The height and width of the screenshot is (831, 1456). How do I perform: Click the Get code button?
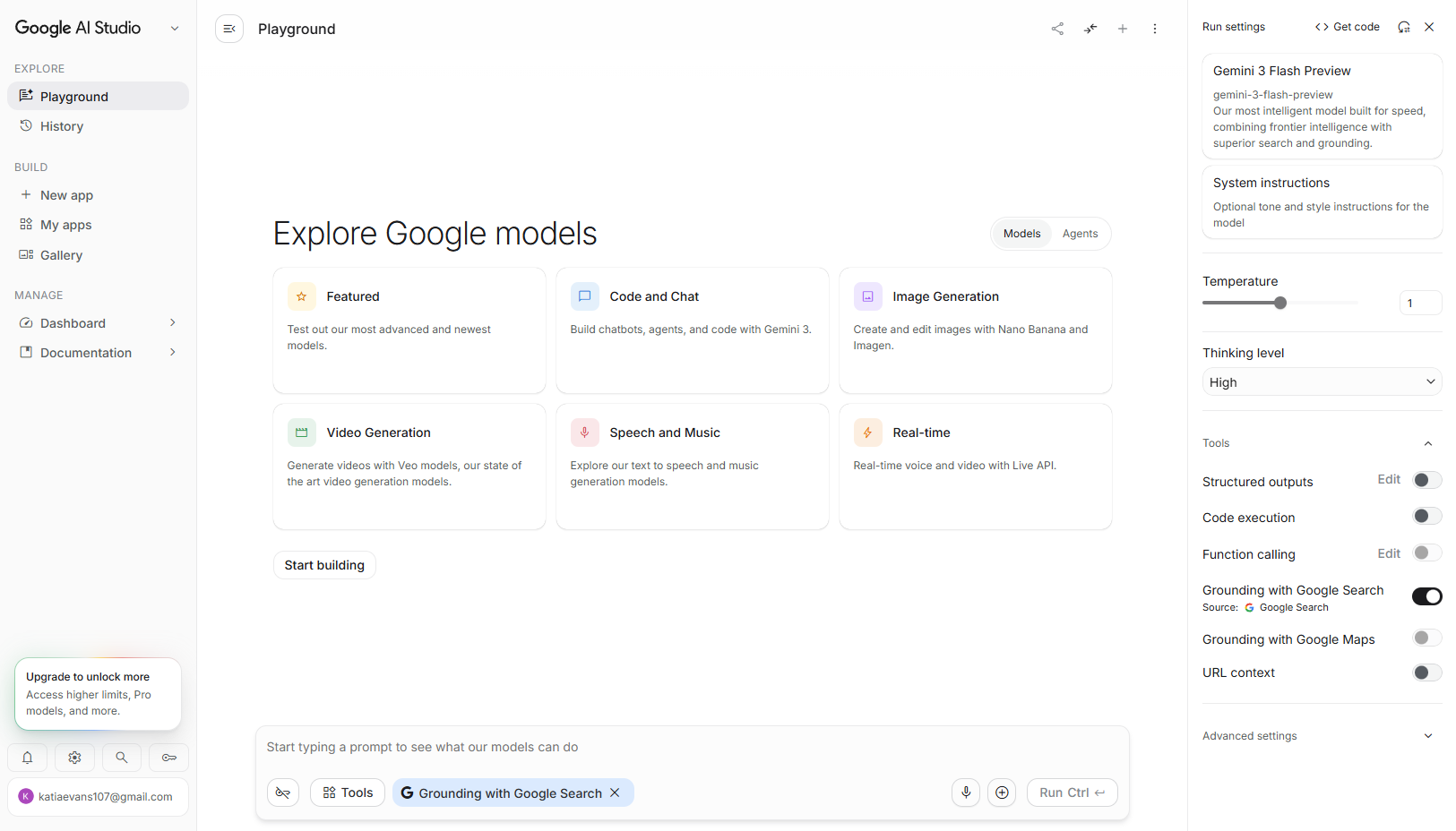tap(1348, 27)
